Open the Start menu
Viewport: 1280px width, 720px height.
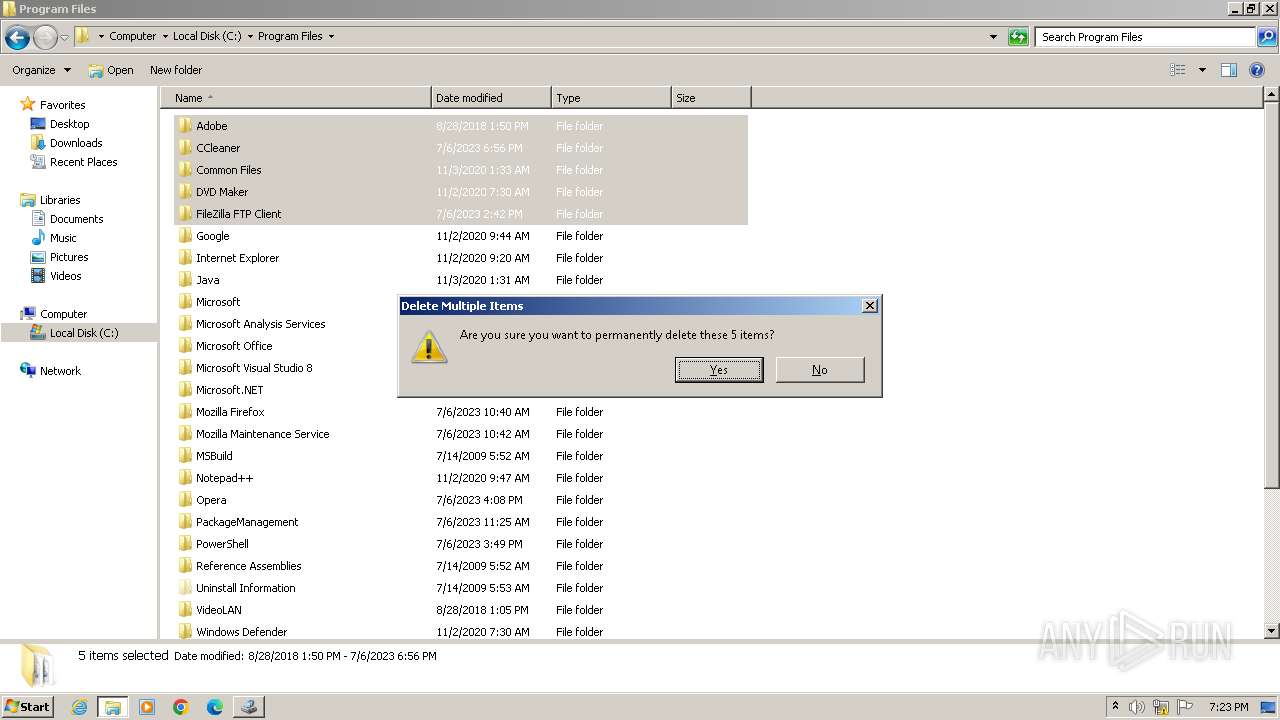[28, 706]
